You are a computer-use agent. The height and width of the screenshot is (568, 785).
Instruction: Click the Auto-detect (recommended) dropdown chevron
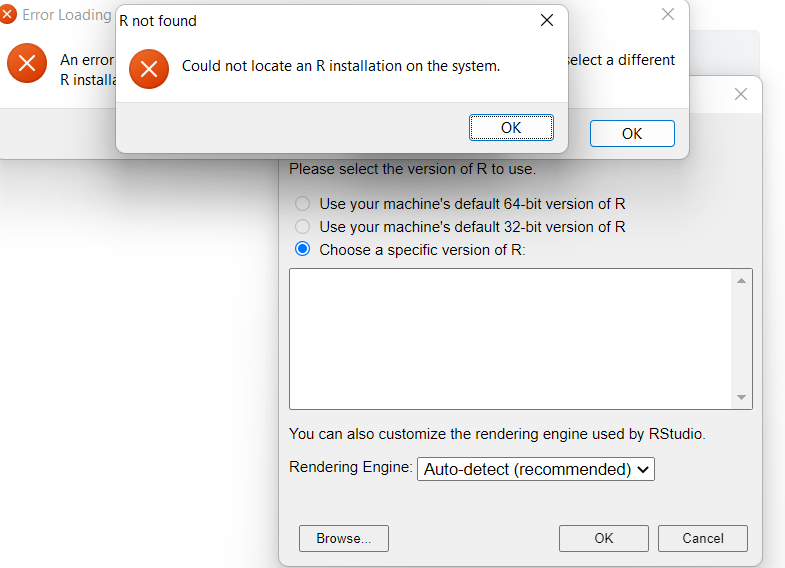[643, 469]
